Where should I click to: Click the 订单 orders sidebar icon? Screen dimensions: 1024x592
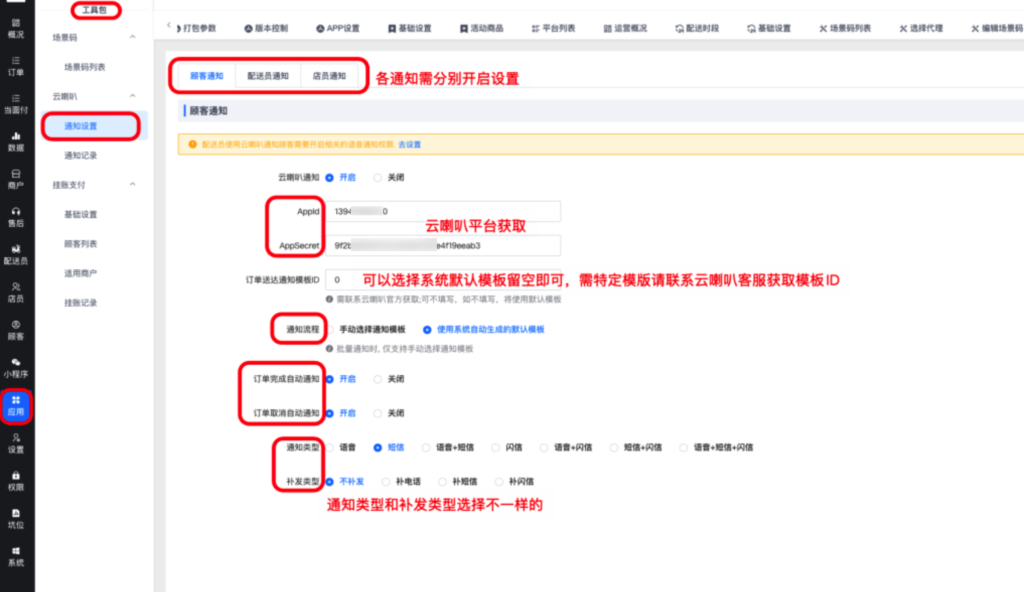pyautogui.click(x=16, y=65)
